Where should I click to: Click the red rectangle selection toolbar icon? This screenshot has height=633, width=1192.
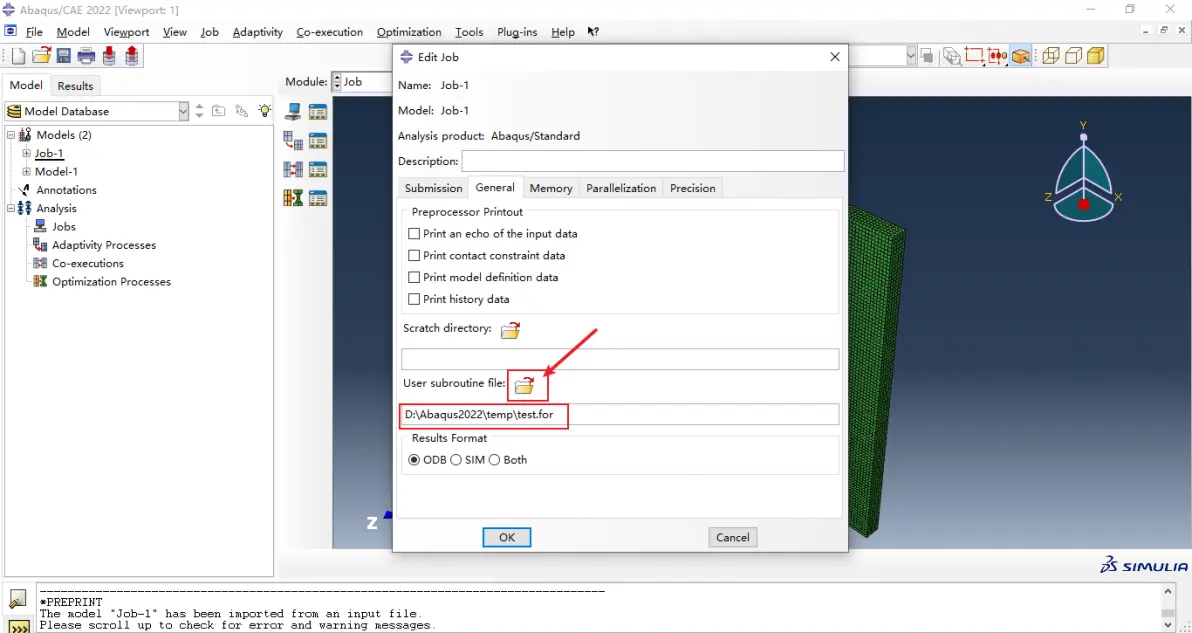point(974,55)
